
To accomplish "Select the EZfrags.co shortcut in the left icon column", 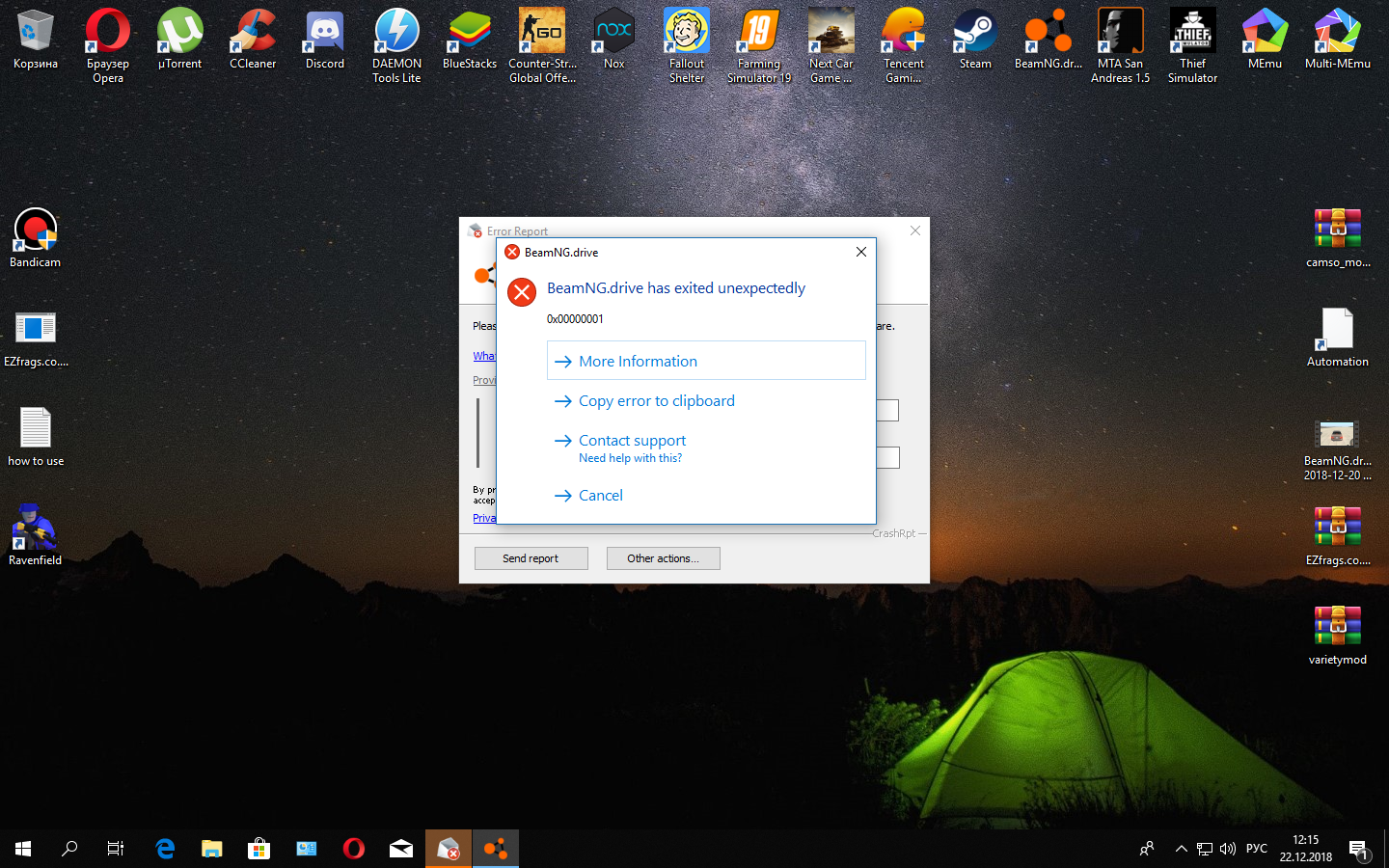I will coord(36,339).
